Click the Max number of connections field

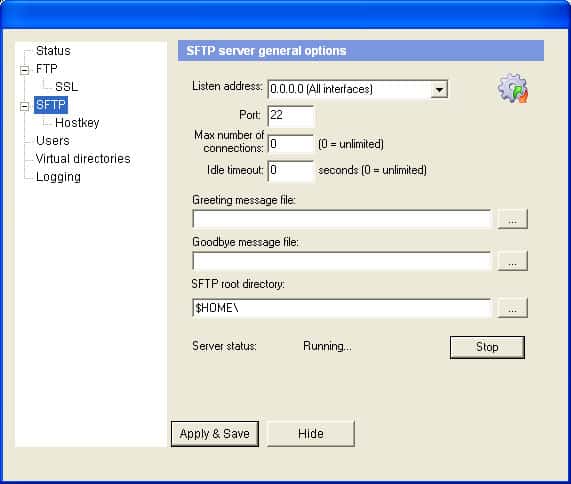(x=290, y=144)
